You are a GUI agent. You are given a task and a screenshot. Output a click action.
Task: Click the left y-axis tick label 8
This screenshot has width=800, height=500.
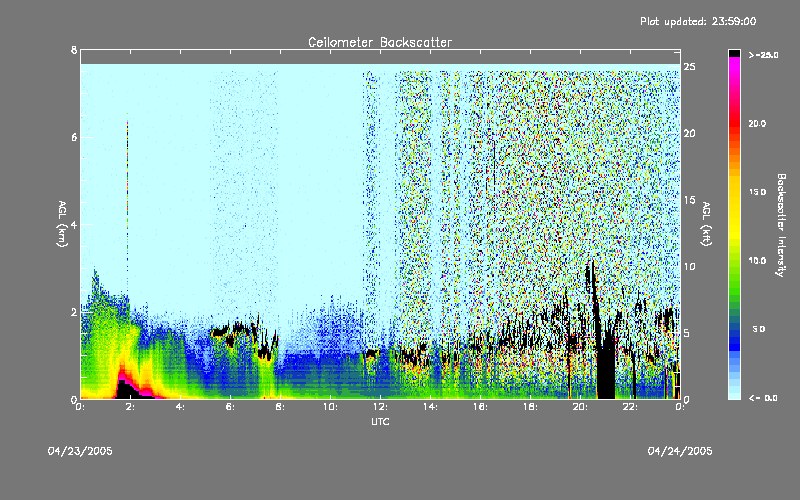74,50
